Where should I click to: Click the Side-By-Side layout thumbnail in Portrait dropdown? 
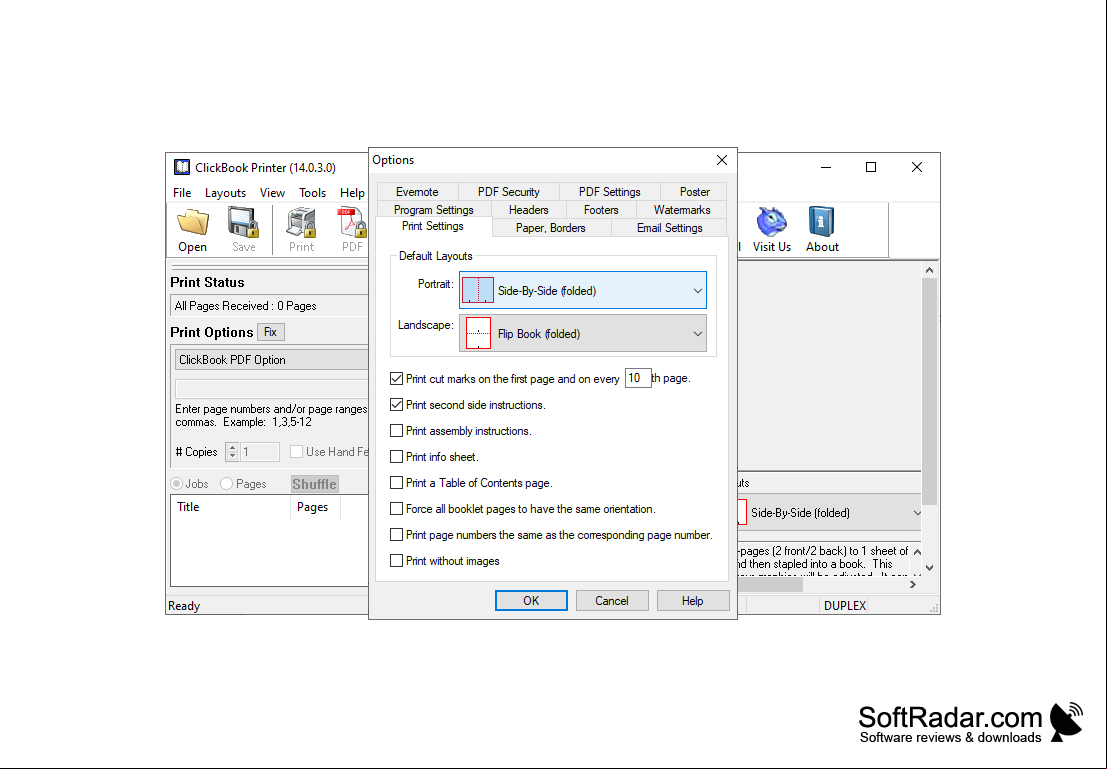tap(478, 290)
